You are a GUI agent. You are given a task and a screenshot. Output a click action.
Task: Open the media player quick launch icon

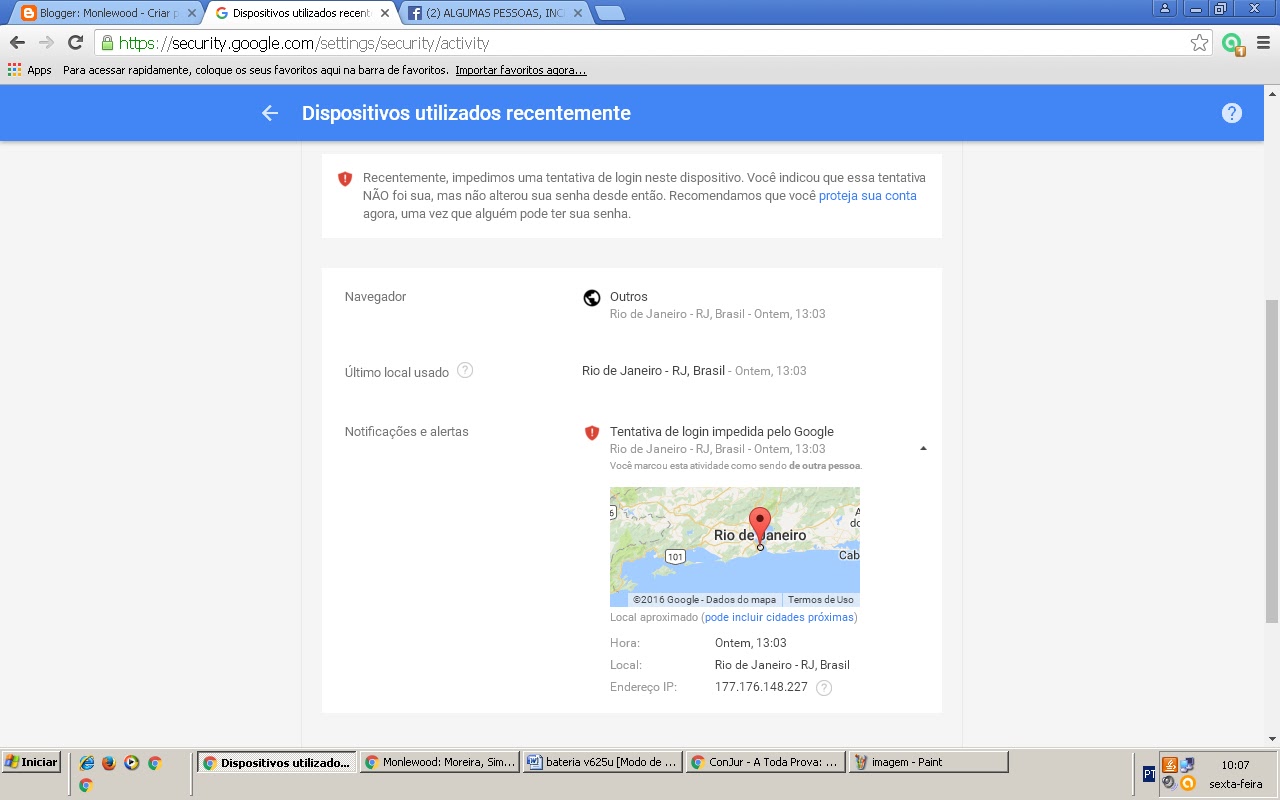(x=132, y=763)
